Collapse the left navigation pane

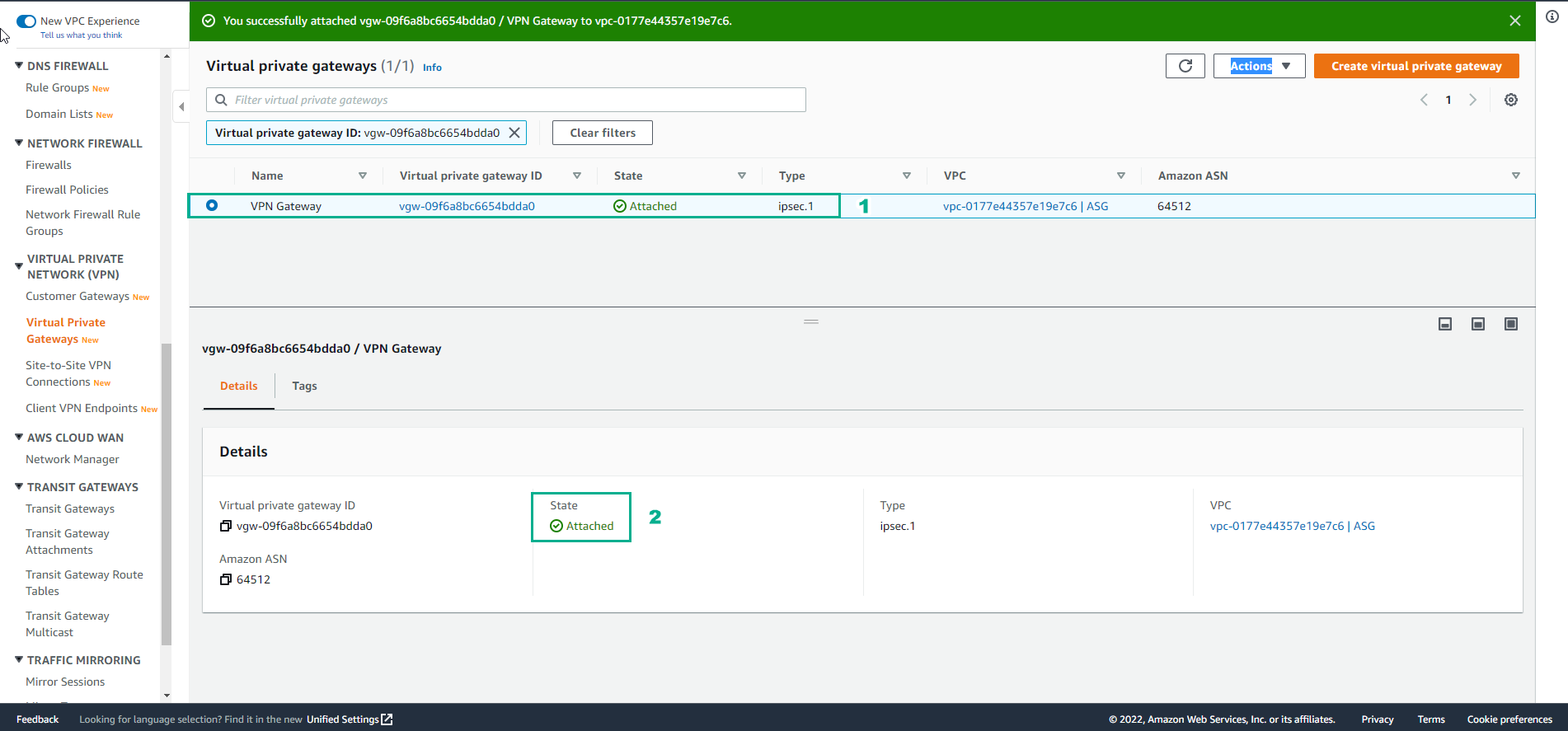pos(181,106)
